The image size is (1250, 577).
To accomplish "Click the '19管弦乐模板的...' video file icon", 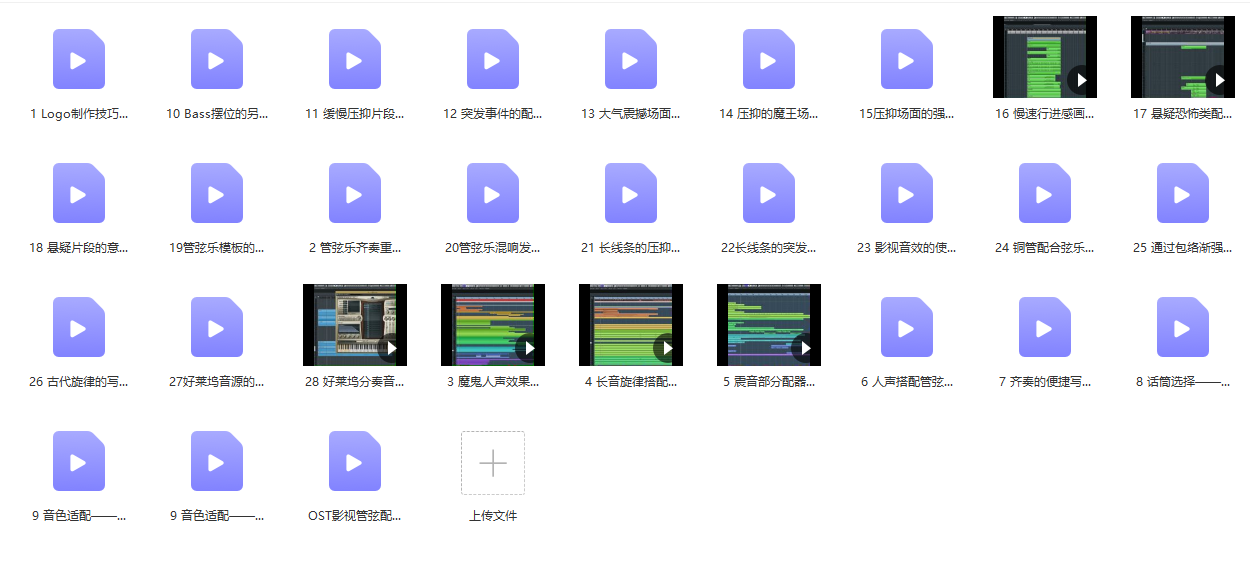I will 217,193.
